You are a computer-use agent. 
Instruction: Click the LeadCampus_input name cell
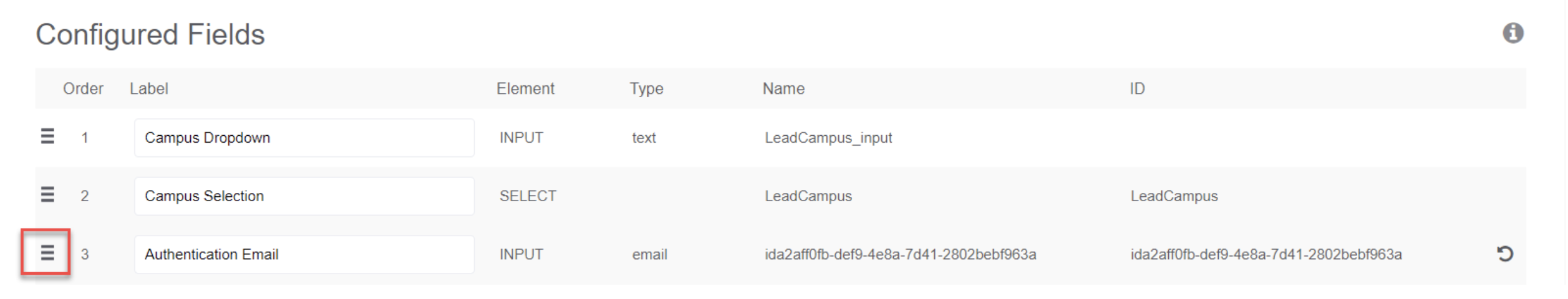coord(828,138)
